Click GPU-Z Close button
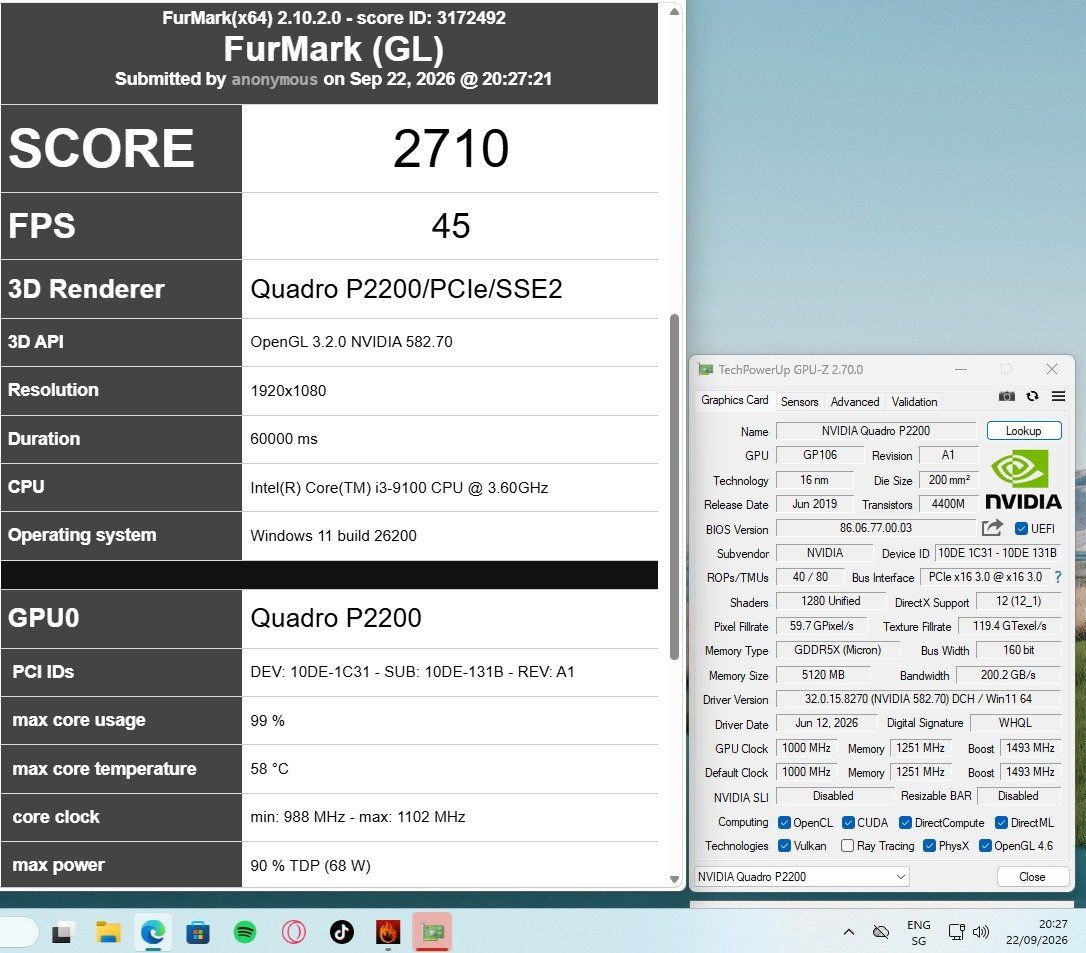This screenshot has height=953, width=1086. click(1031, 876)
